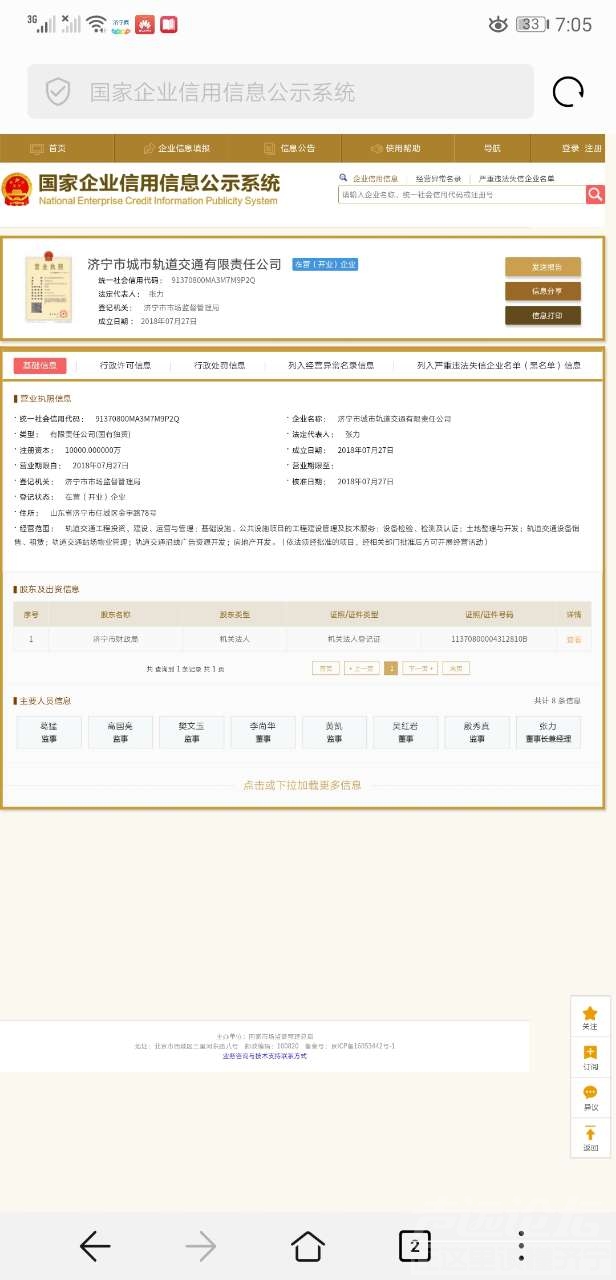Click the 发送报告 button

click(x=543, y=267)
